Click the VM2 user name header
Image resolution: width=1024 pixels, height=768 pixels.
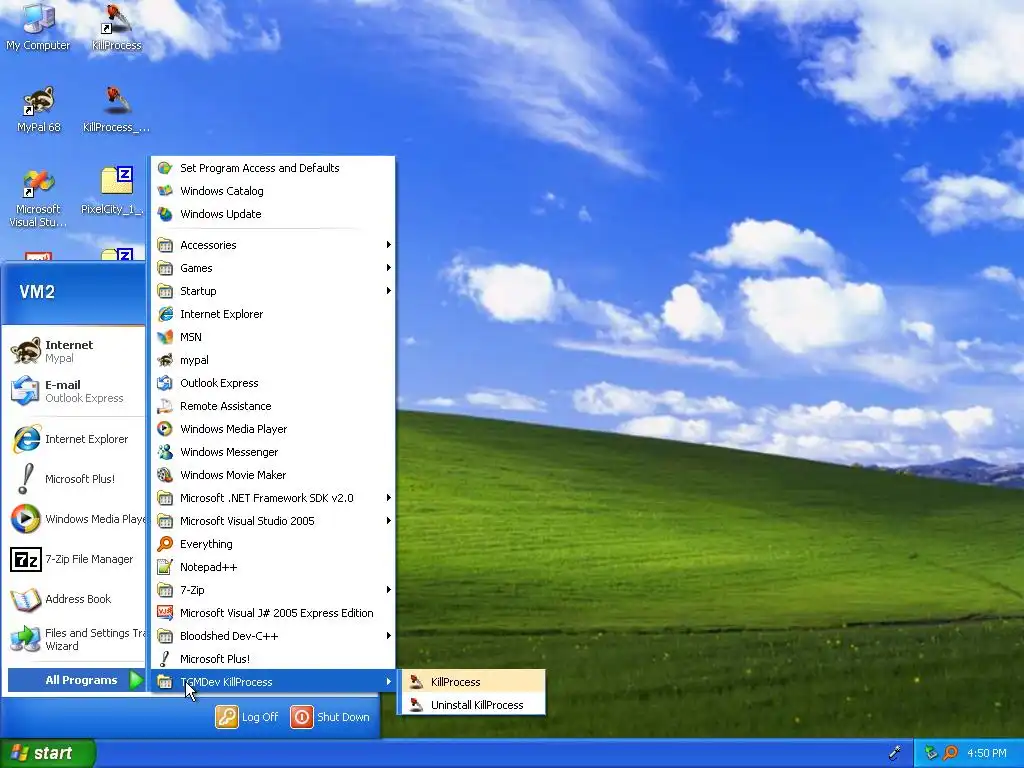point(37,291)
